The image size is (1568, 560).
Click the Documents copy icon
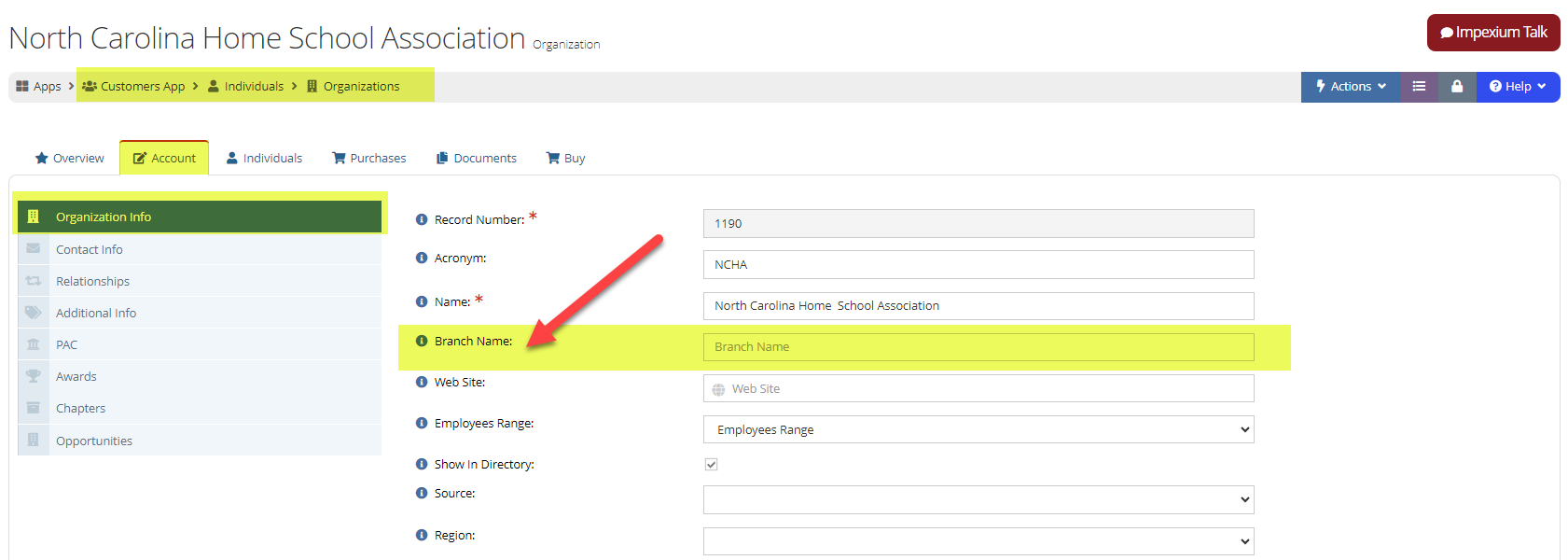click(x=442, y=158)
